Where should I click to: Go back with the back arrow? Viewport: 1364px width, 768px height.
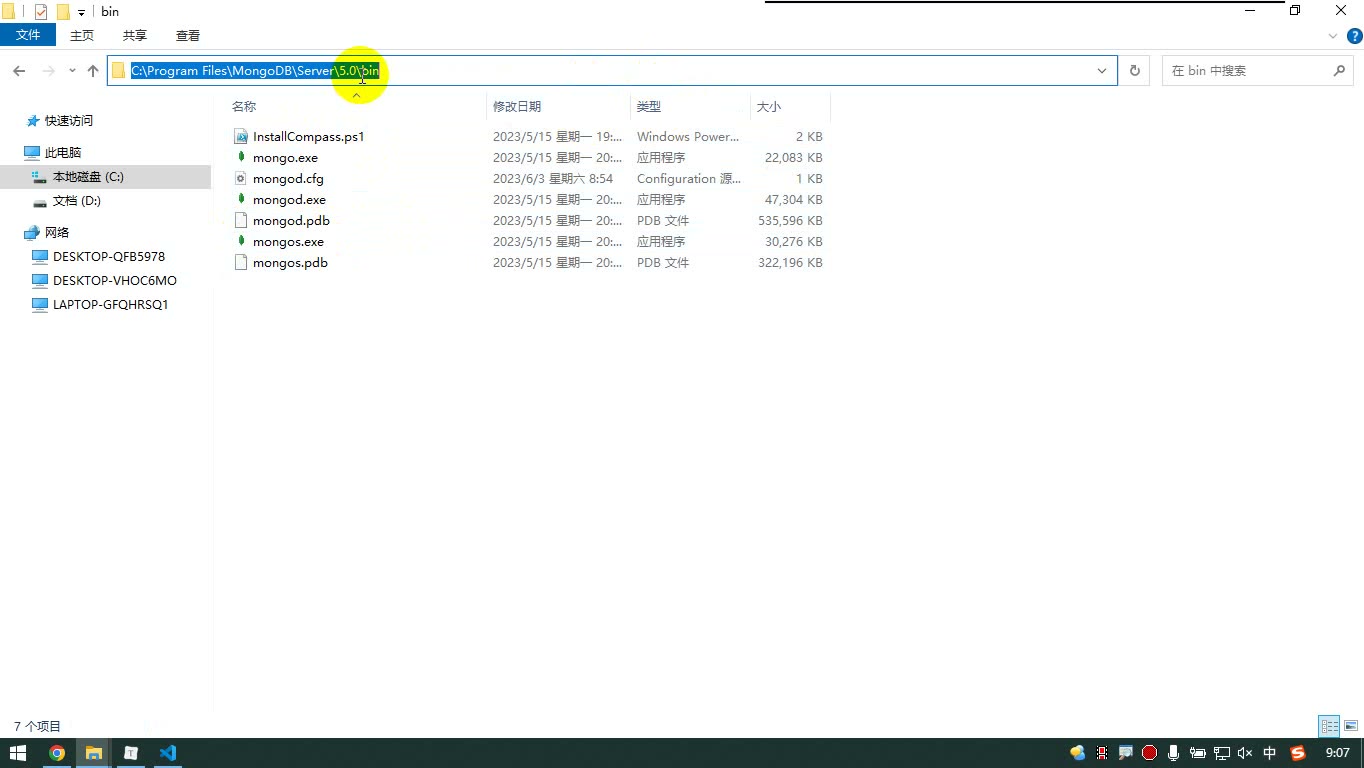coord(19,71)
